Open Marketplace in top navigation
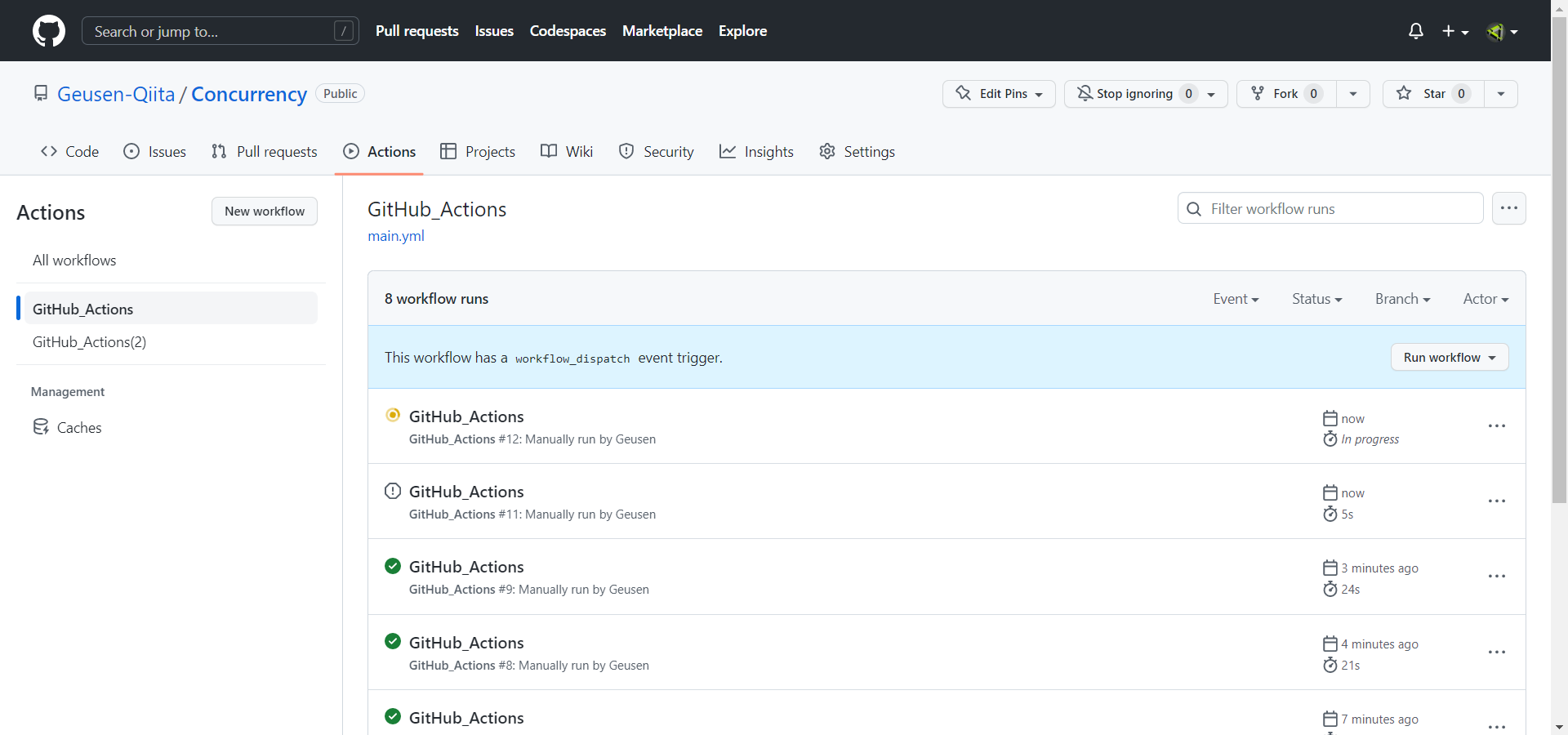The image size is (1568, 735). pos(662,31)
